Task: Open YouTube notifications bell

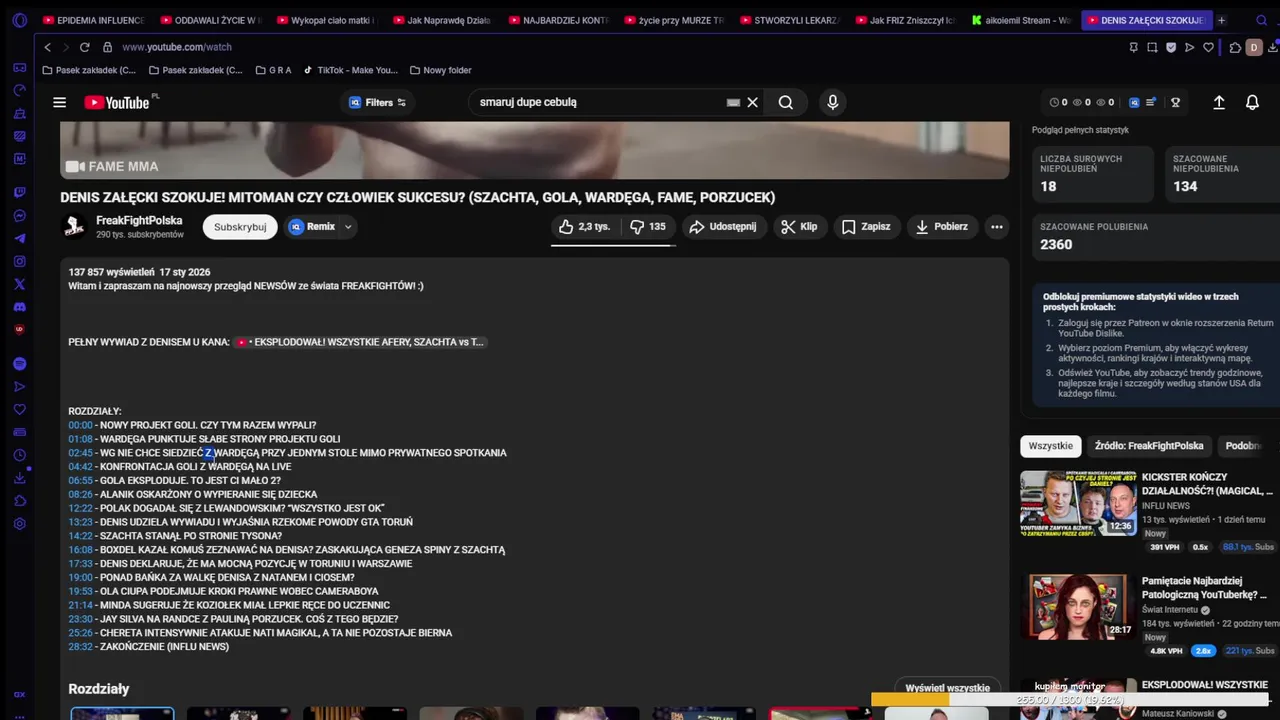Action: click(x=1252, y=102)
